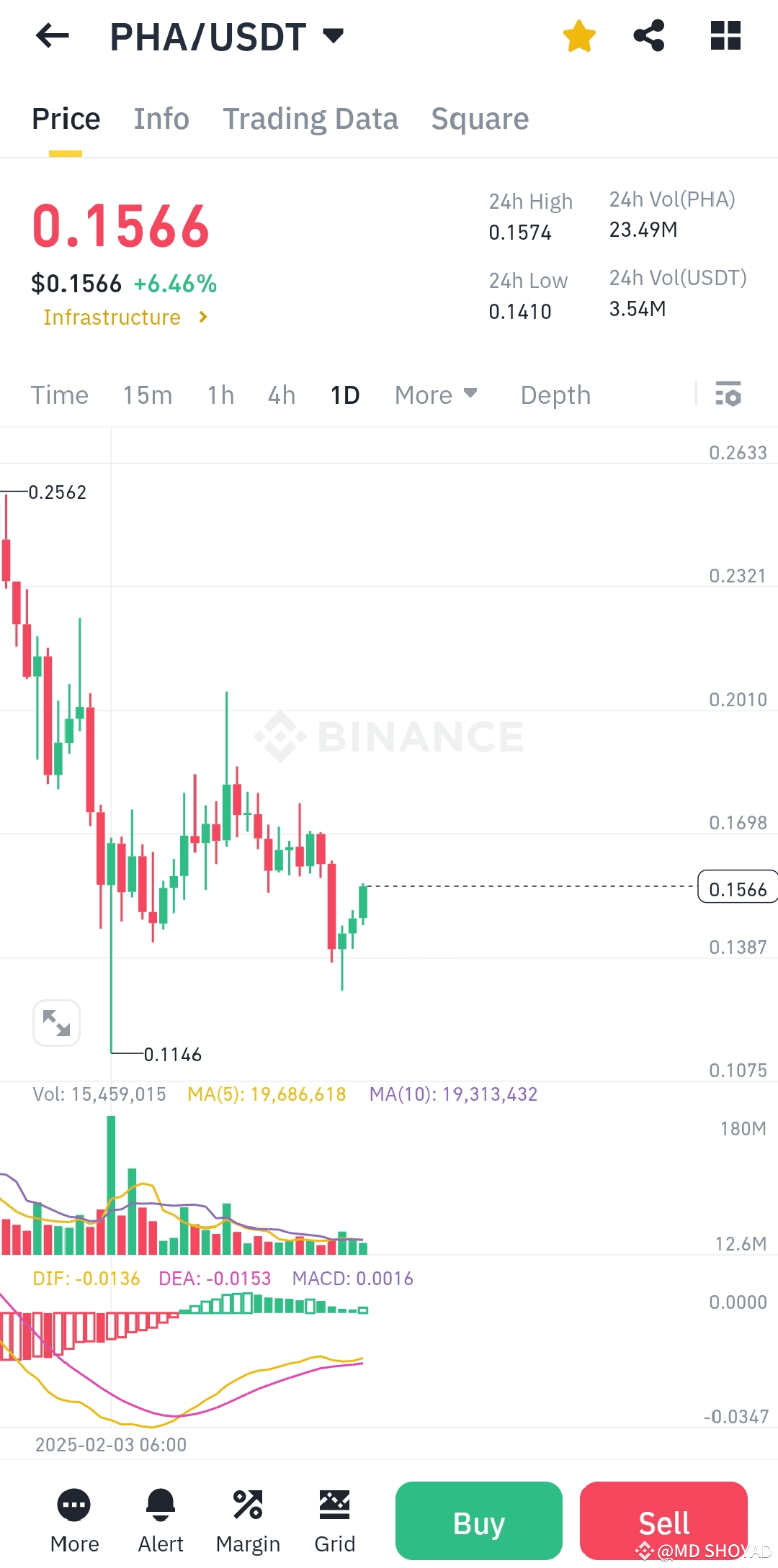Select the 15m chart interval
This screenshot has height=1568, width=778.
[148, 395]
